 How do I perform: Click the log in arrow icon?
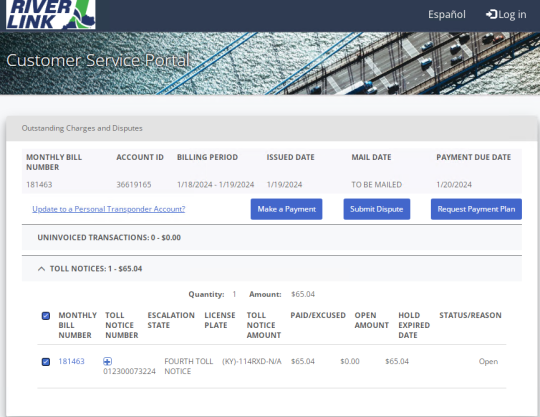tap(491, 14)
